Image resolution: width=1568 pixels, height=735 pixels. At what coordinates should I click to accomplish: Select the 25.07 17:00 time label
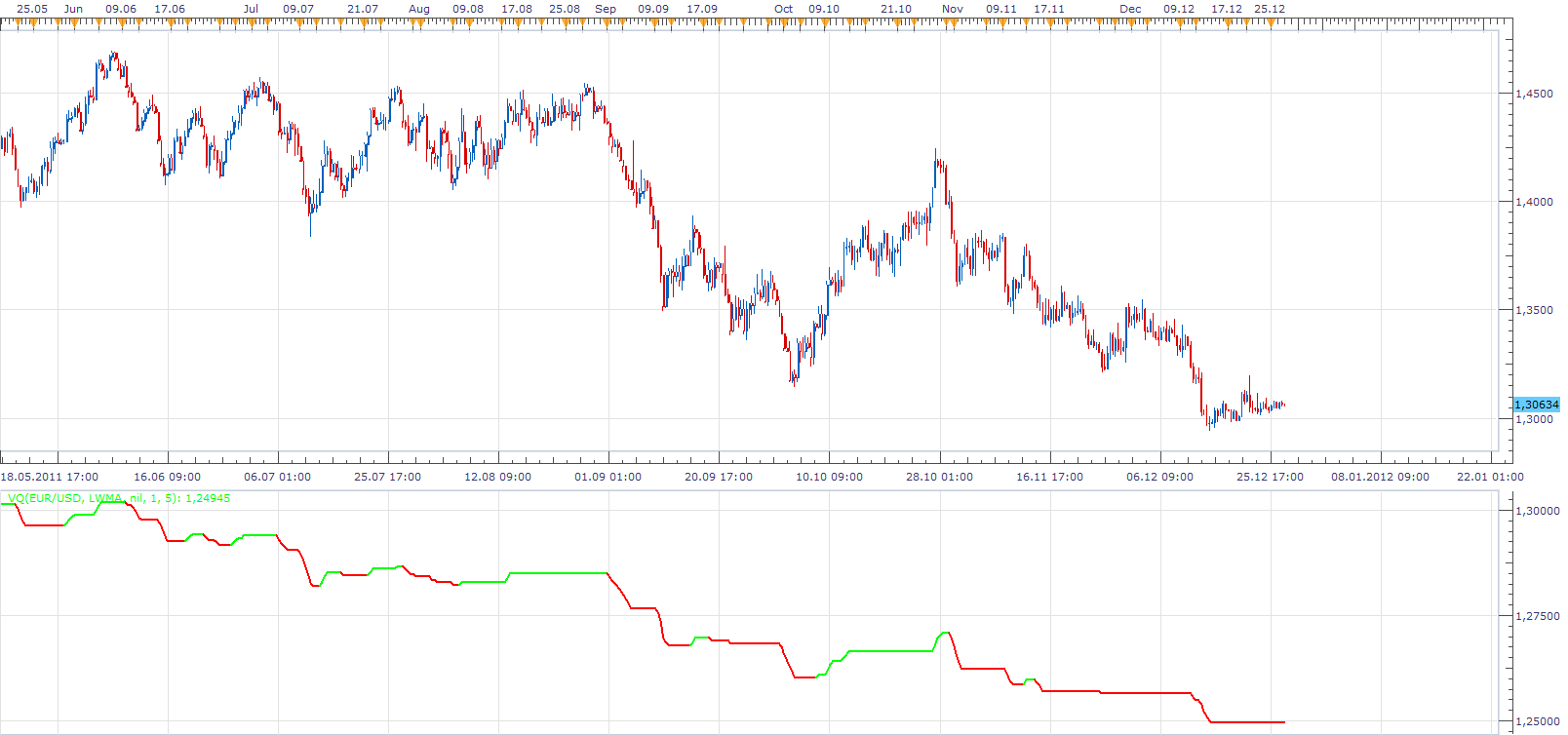click(387, 477)
